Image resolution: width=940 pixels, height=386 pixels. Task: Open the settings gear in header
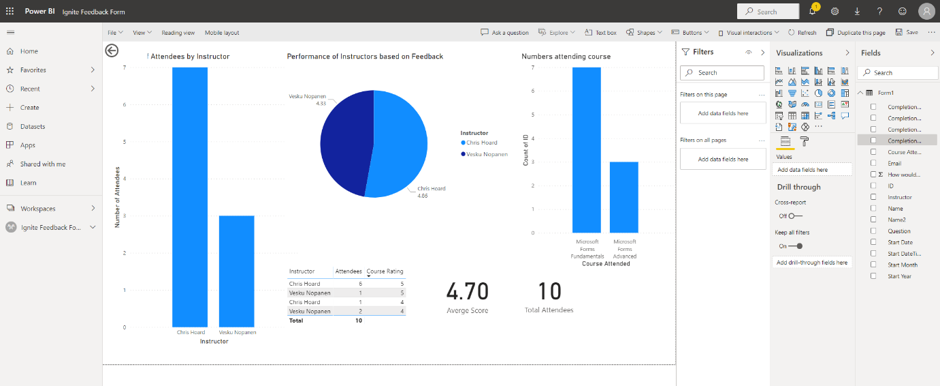coord(834,11)
